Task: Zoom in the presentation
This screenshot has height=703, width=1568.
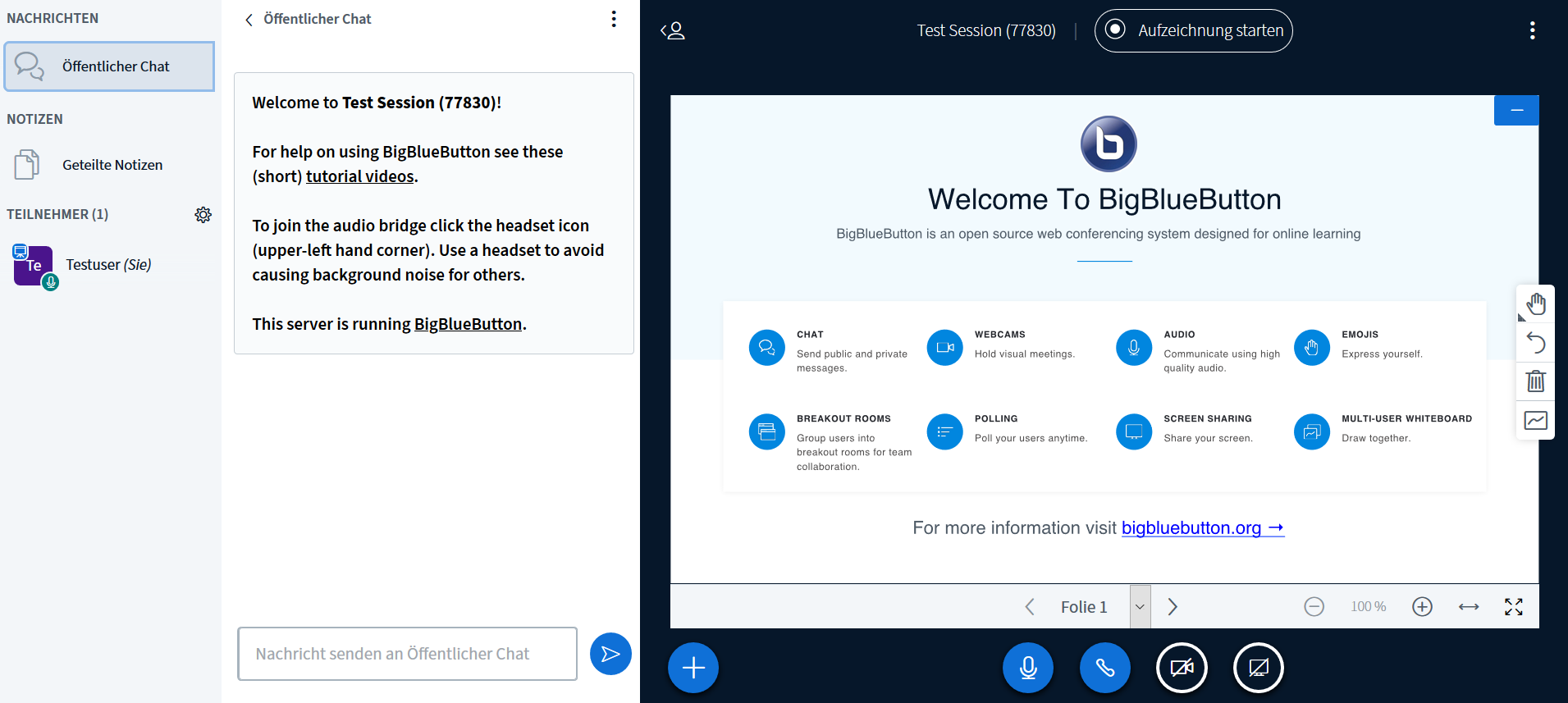Action: pos(1422,607)
